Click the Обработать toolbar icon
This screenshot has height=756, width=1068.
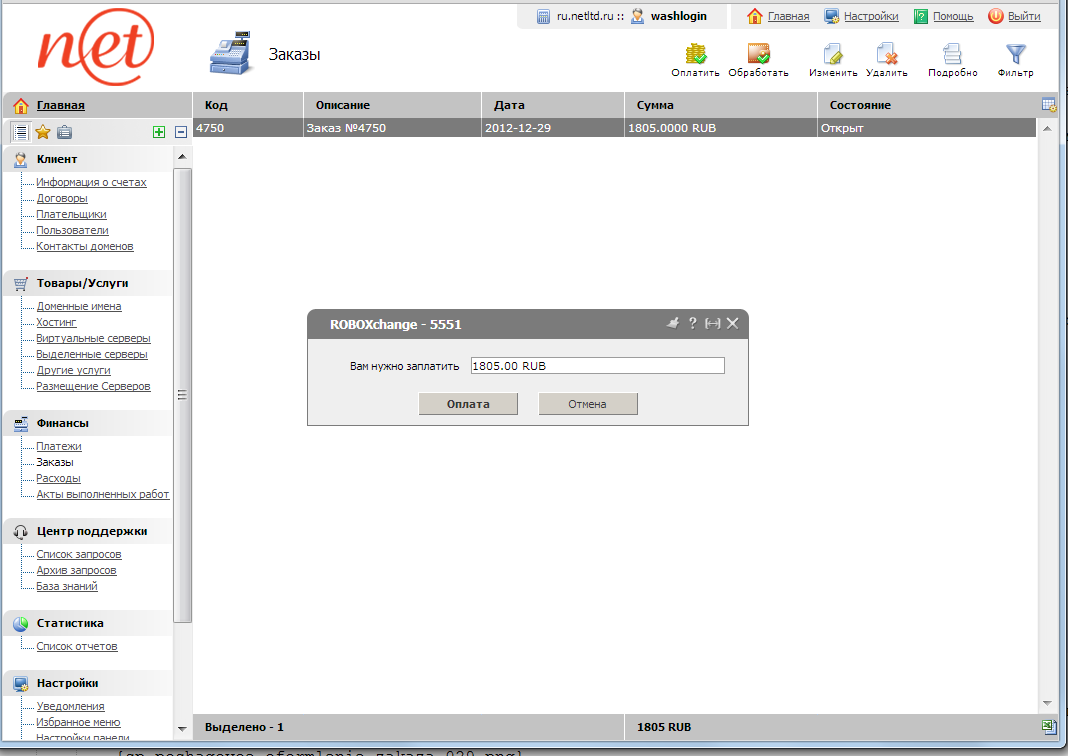(x=758, y=55)
